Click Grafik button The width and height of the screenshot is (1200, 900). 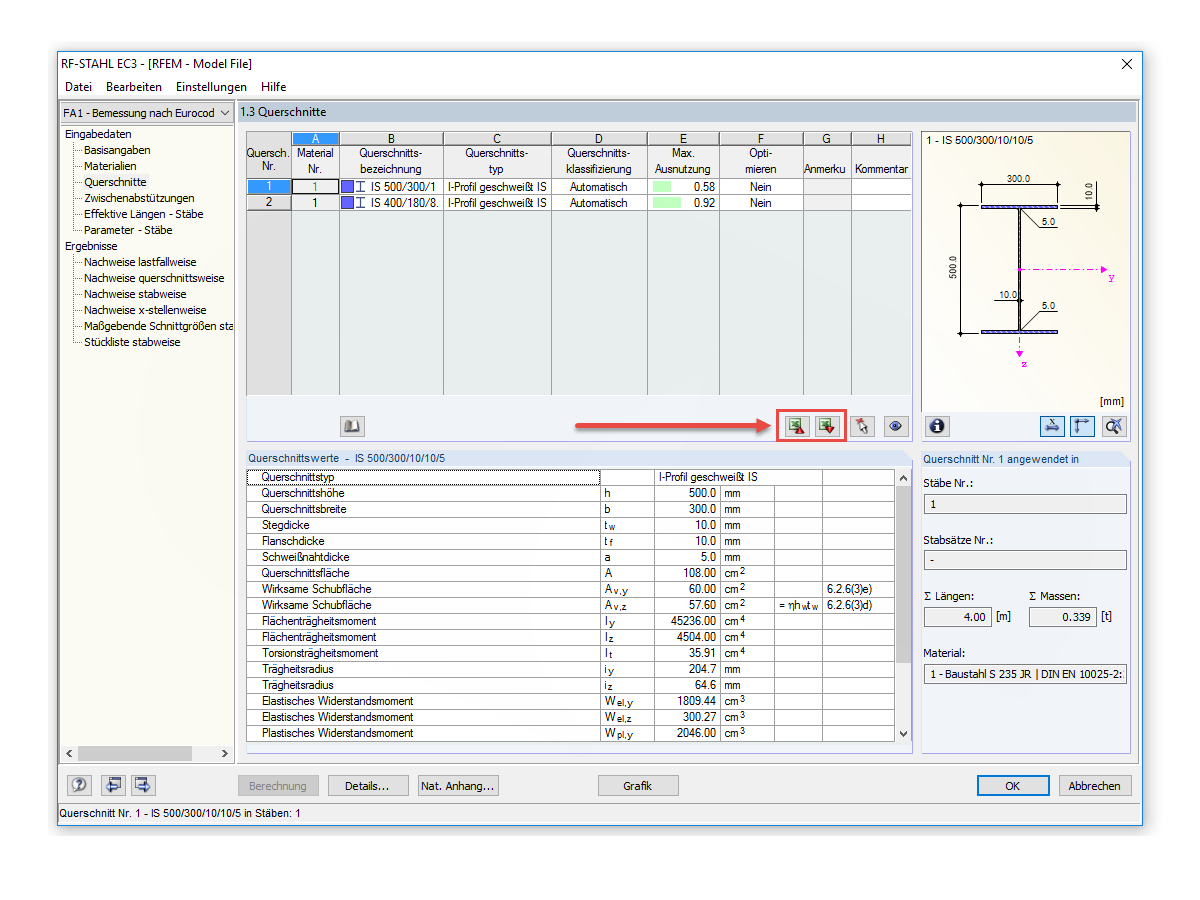[638, 786]
